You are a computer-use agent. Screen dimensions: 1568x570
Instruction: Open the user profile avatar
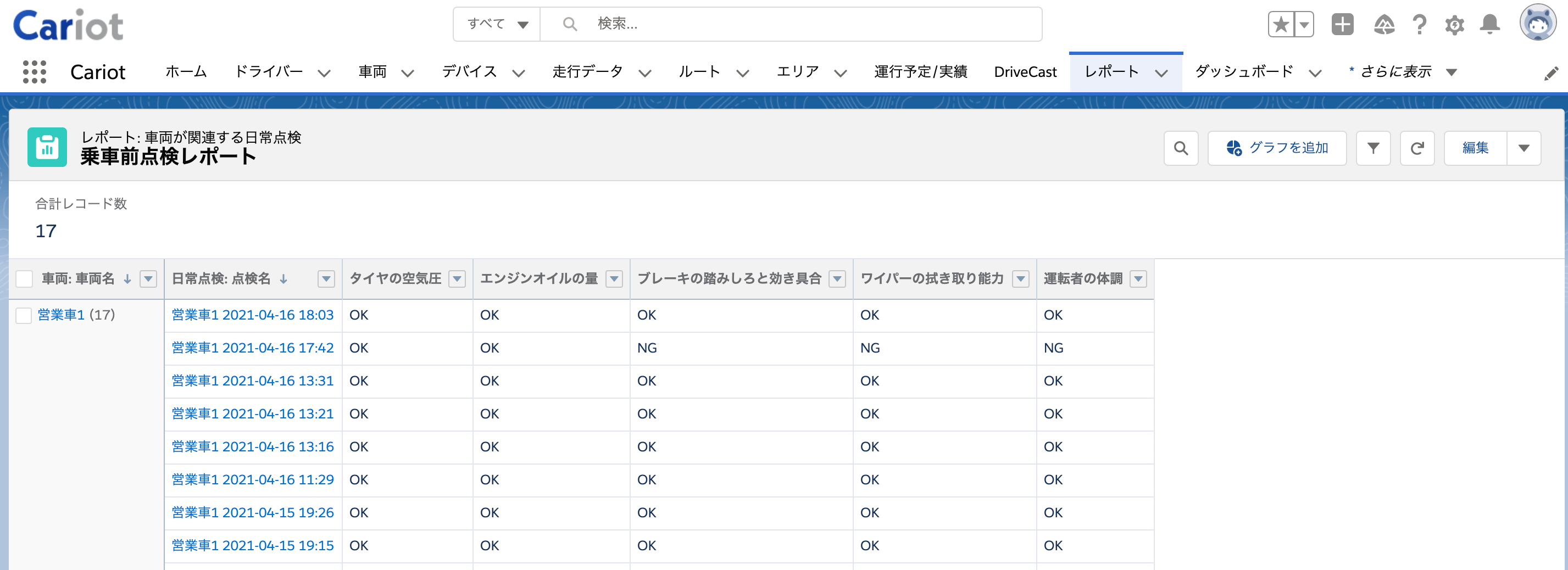(x=1538, y=23)
